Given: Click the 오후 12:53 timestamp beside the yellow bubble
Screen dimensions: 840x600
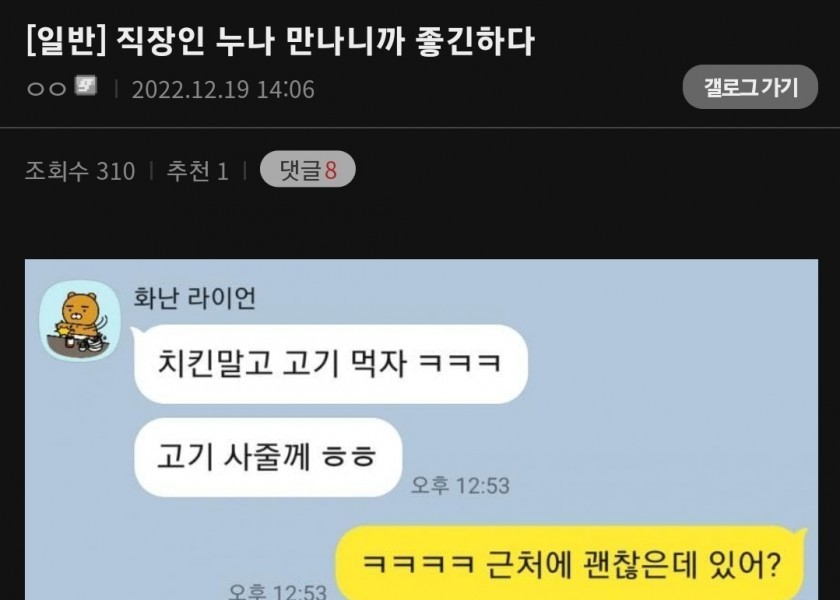Looking at the screenshot, I should click(x=277, y=591).
